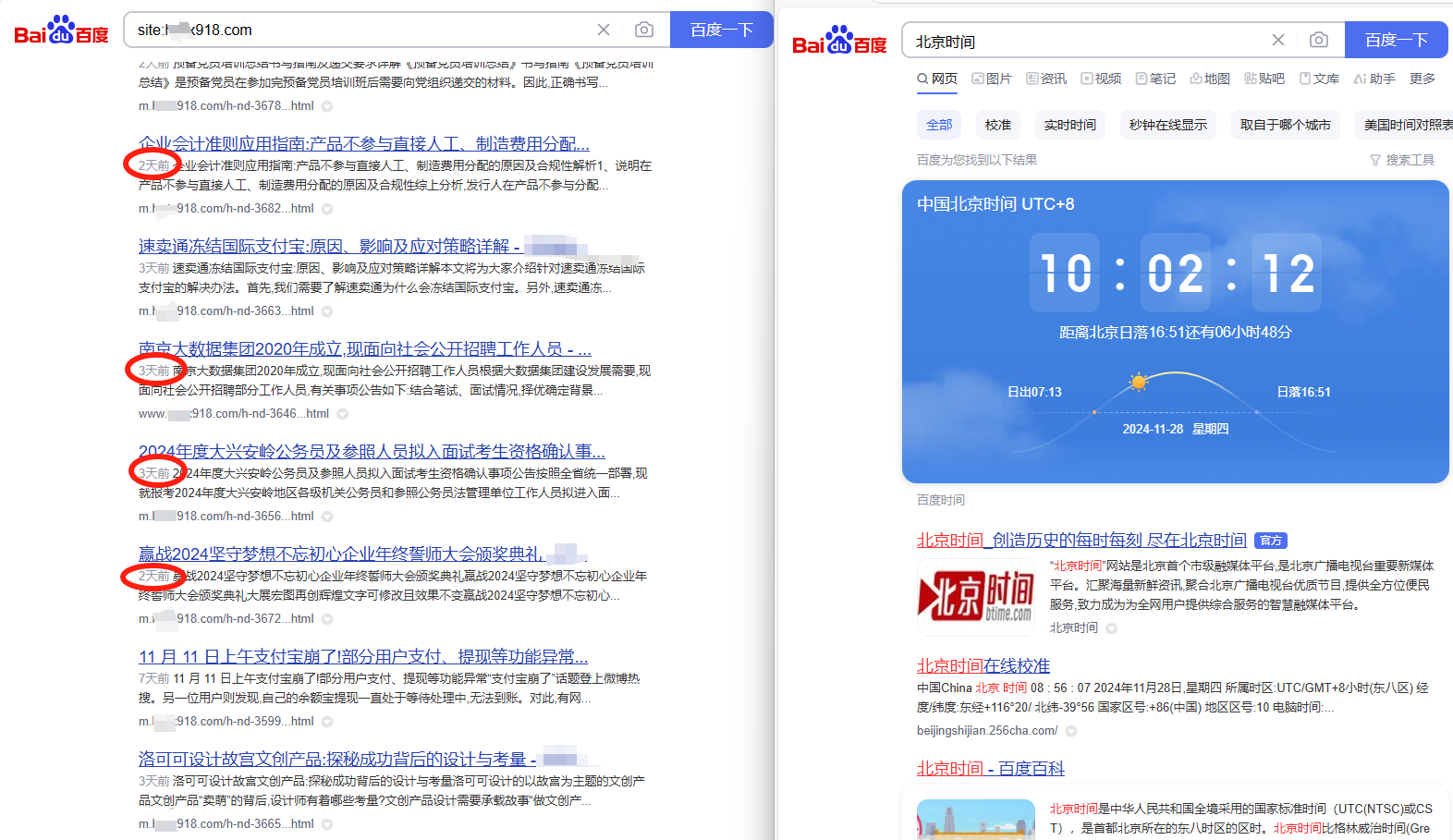The height and width of the screenshot is (840, 1453).
Task: Click the 日出07:13 label
Action: [x=1034, y=392]
